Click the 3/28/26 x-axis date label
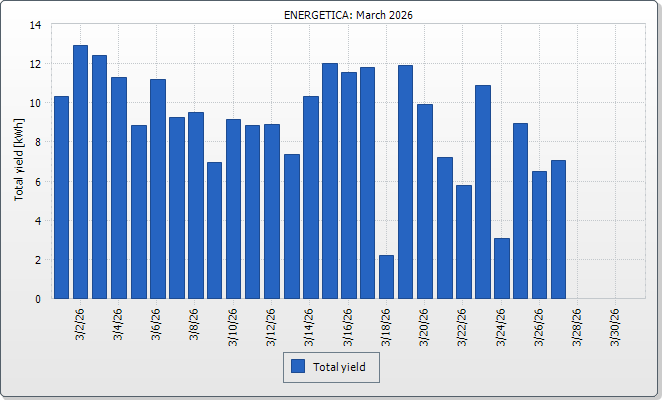Image resolution: width=662 pixels, height=400 pixels. (x=577, y=326)
